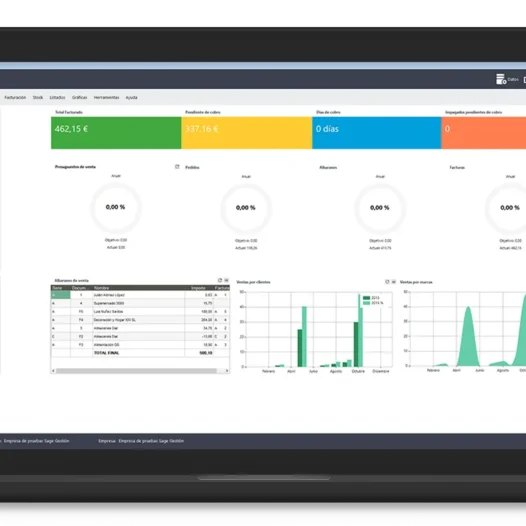Click the yellow Pendiente de cobro tile
This screenshot has height=526, width=526.
247,133
